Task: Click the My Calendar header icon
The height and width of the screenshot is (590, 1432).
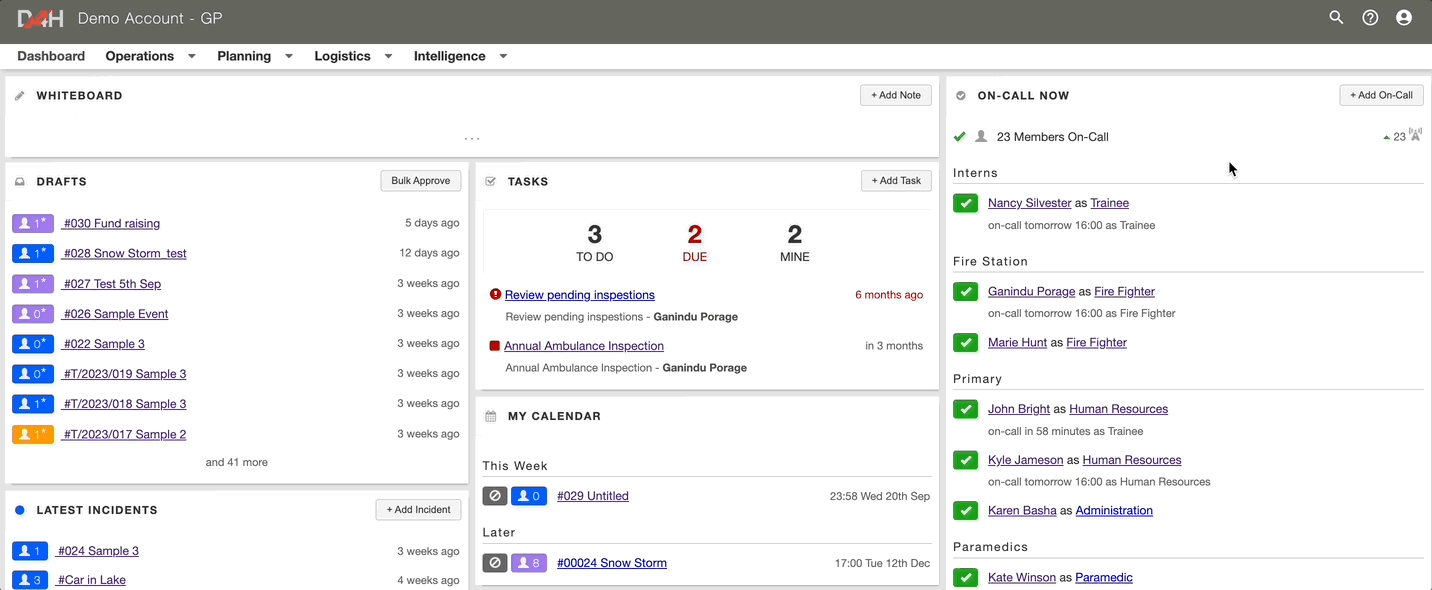Action: pyautogui.click(x=490, y=416)
